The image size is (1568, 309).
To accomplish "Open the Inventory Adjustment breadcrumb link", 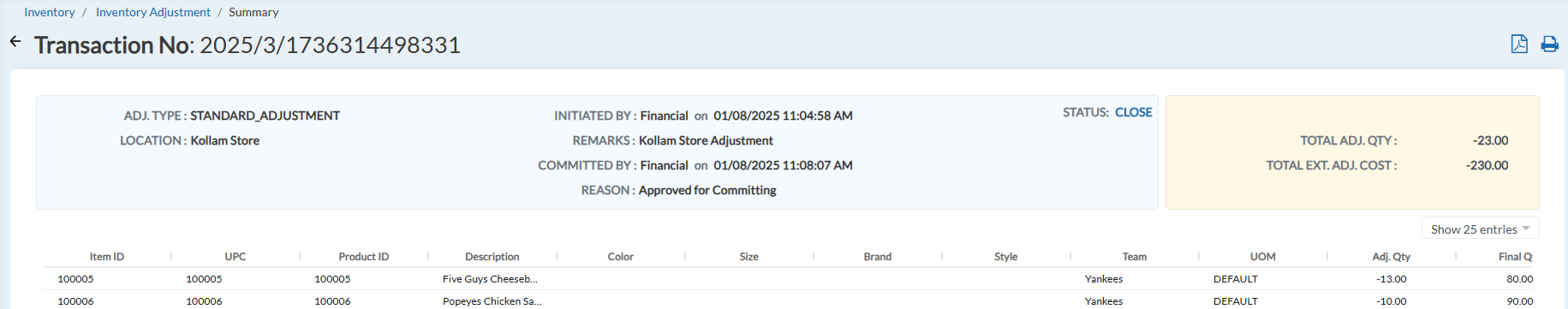I will click(x=153, y=12).
